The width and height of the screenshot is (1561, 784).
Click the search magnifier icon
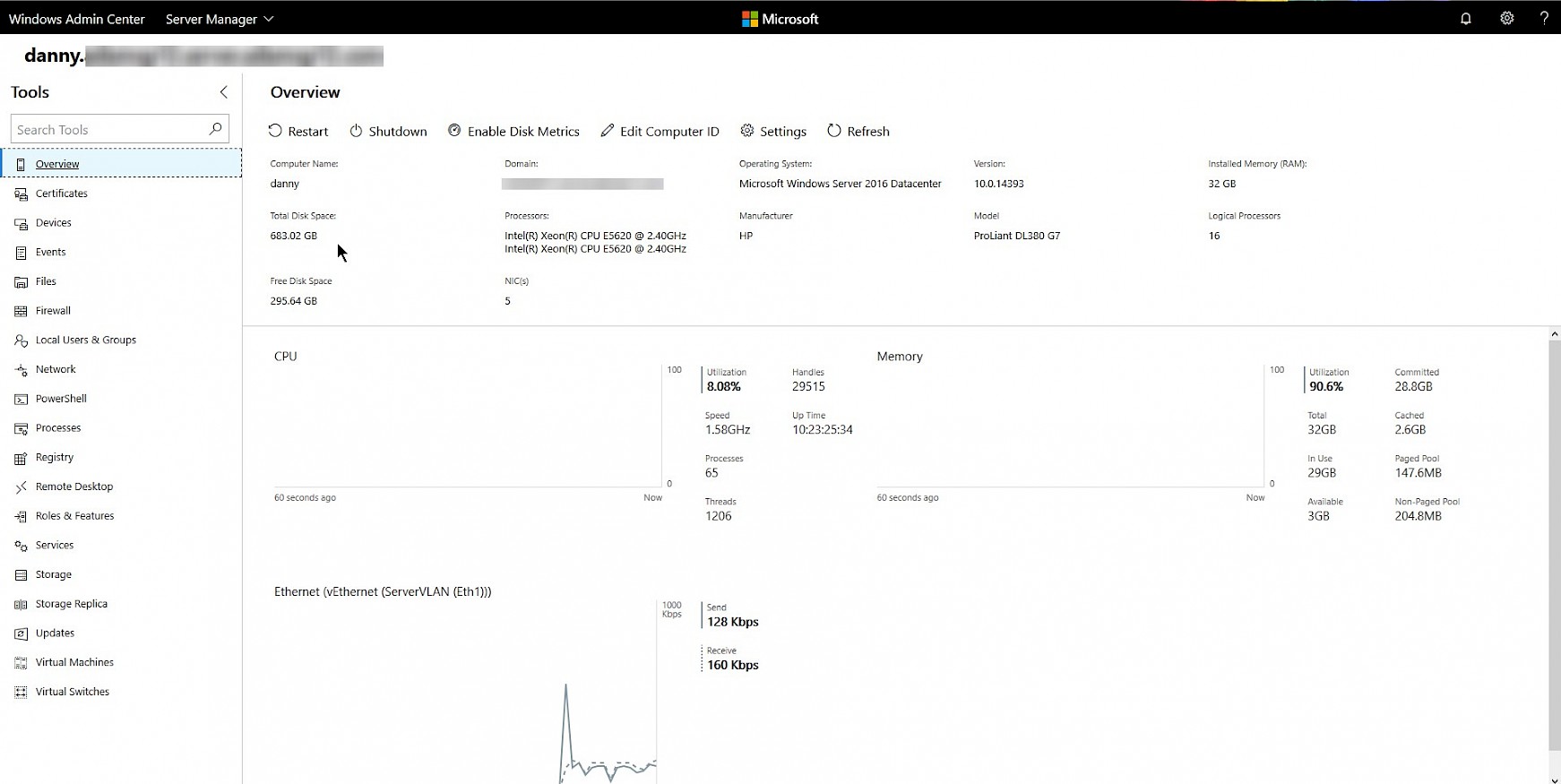click(x=215, y=129)
